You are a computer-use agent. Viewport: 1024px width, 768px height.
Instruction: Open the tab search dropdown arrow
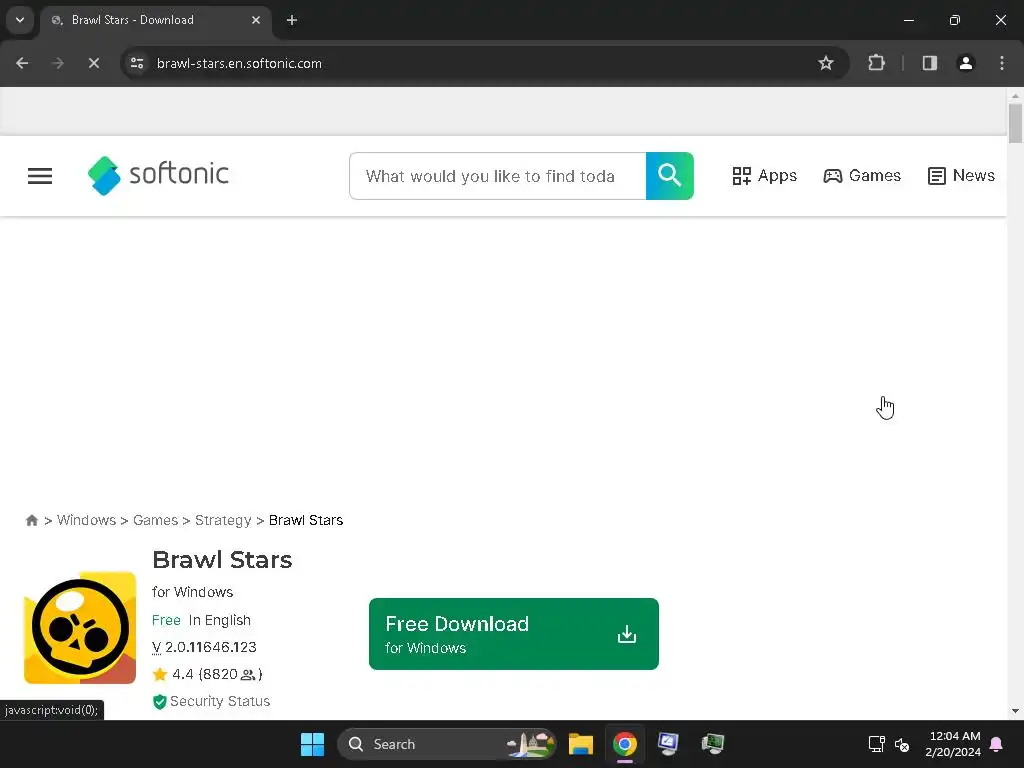pyautogui.click(x=20, y=20)
